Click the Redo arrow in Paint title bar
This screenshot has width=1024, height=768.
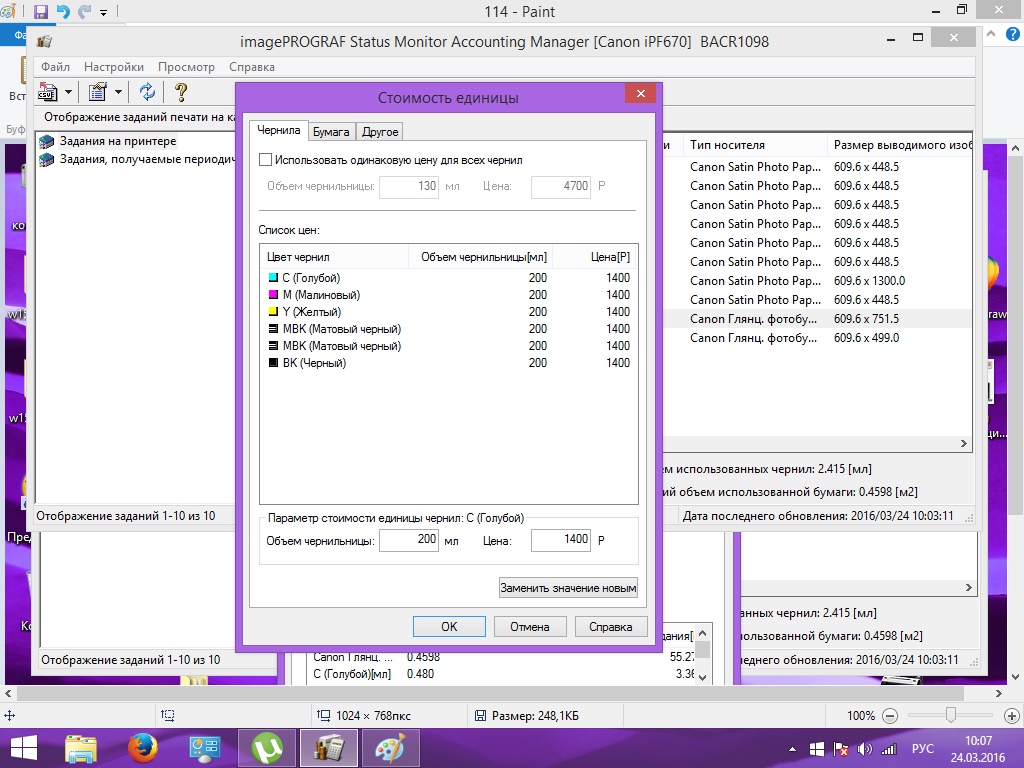click(x=84, y=11)
